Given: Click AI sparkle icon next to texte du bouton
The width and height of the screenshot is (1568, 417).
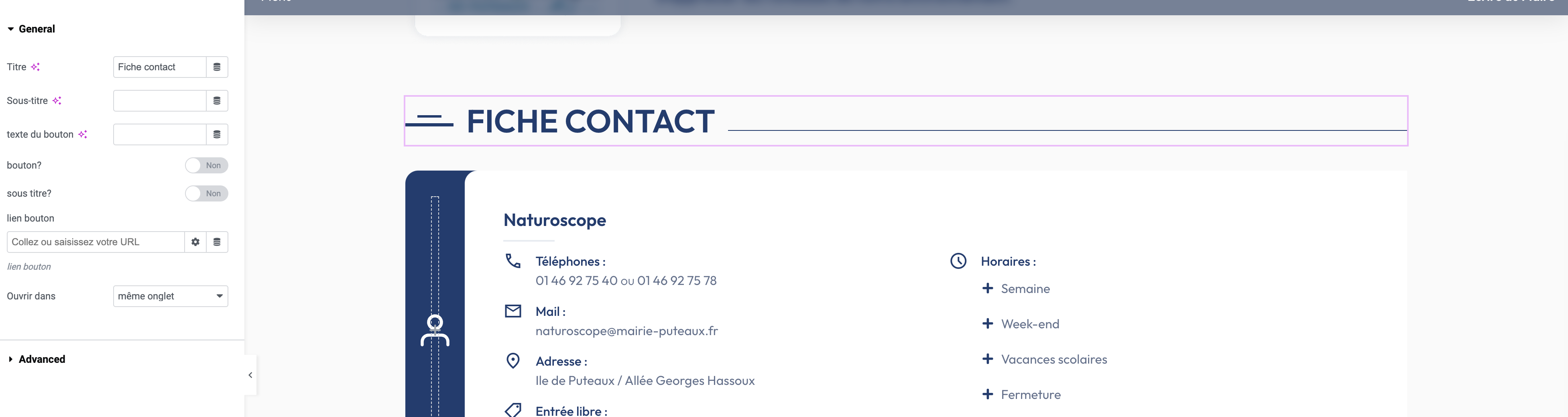Looking at the screenshot, I should click(83, 134).
